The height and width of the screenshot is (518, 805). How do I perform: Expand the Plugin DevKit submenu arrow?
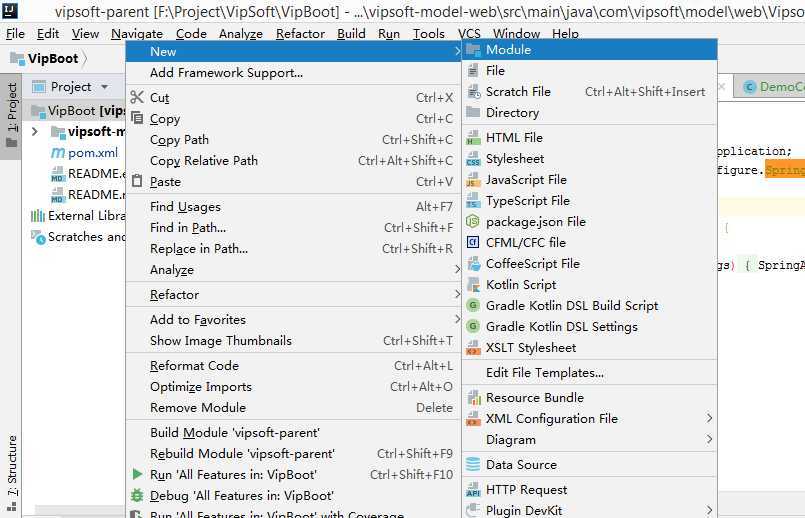[709, 510]
